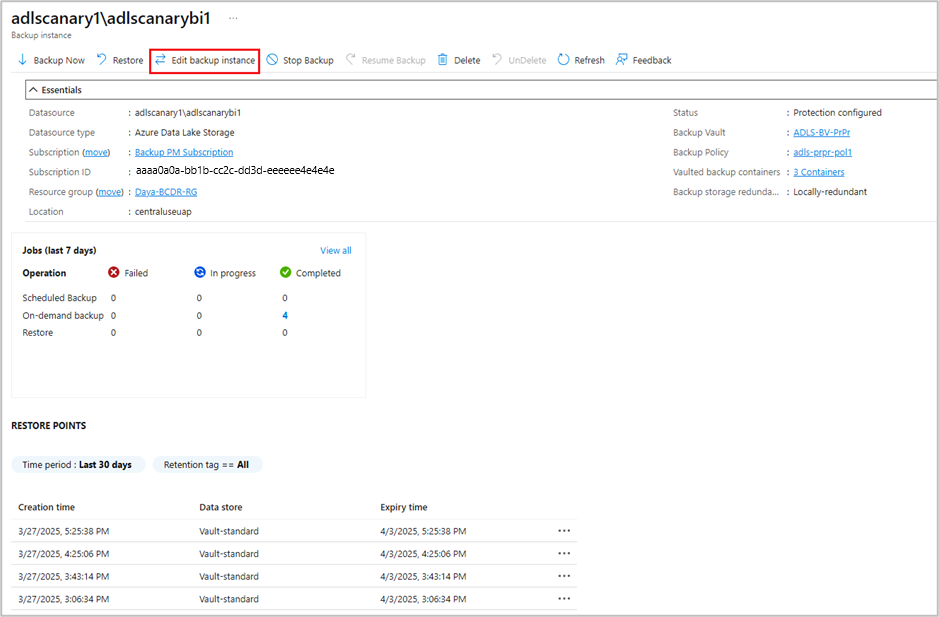Open more options for 5:25:38 PM restore point
Screen dimensions: 939x617
pyautogui.click(x=564, y=531)
